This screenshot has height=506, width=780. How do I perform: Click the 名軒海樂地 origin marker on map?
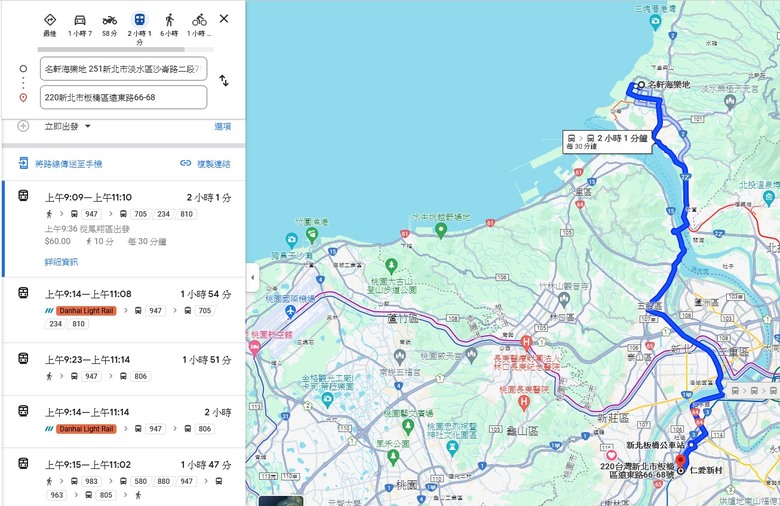pyautogui.click(x=641, y=85)
